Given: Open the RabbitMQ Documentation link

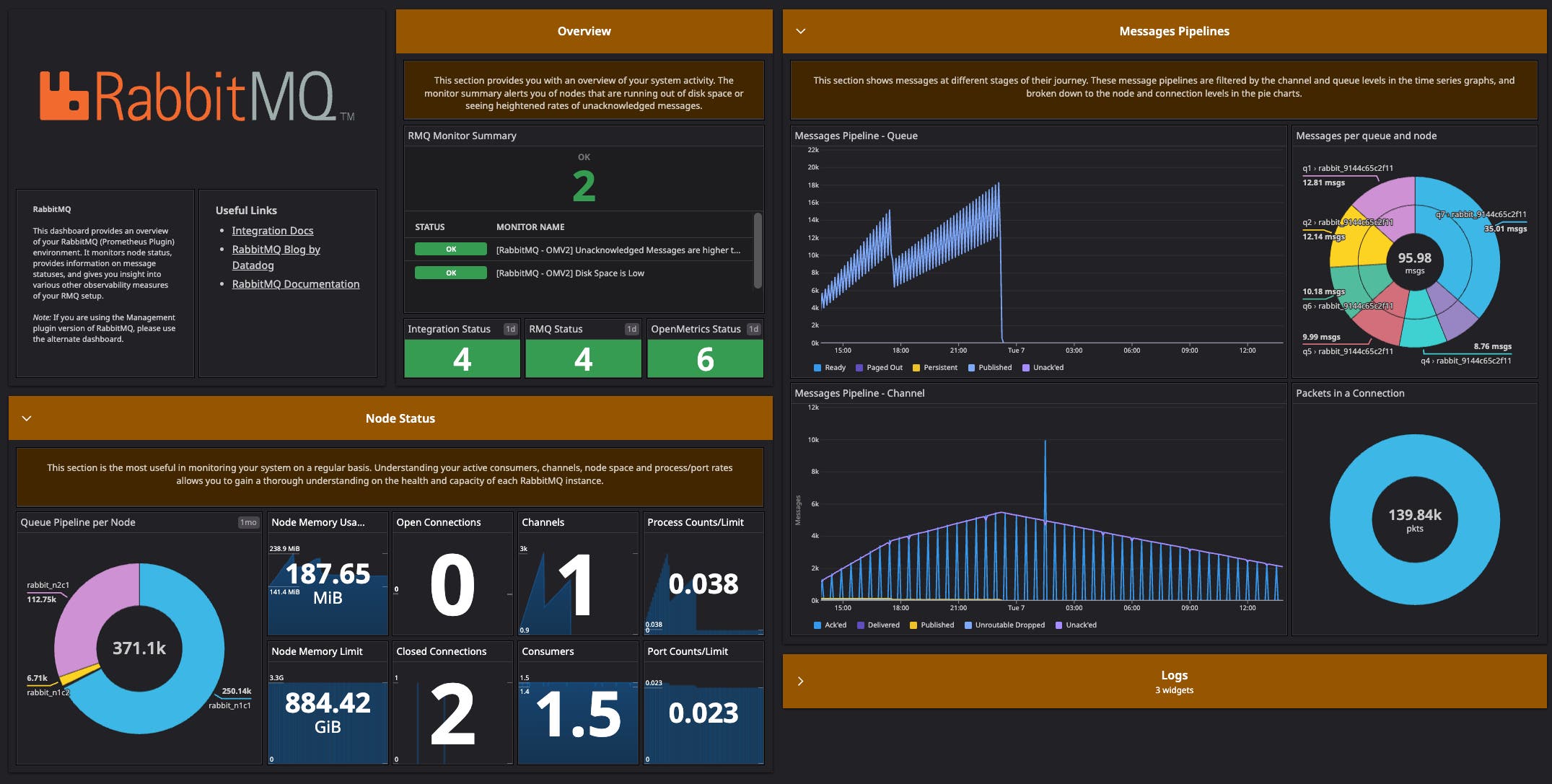Looking at the screenshot, I should (x=296, y=283).
